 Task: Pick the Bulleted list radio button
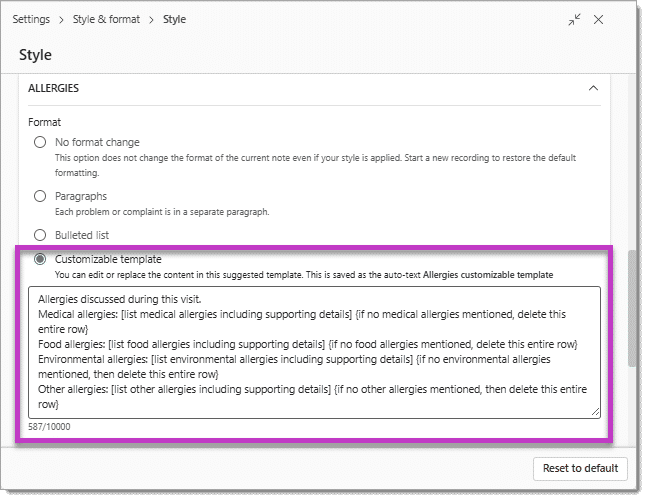click(40, 235)
